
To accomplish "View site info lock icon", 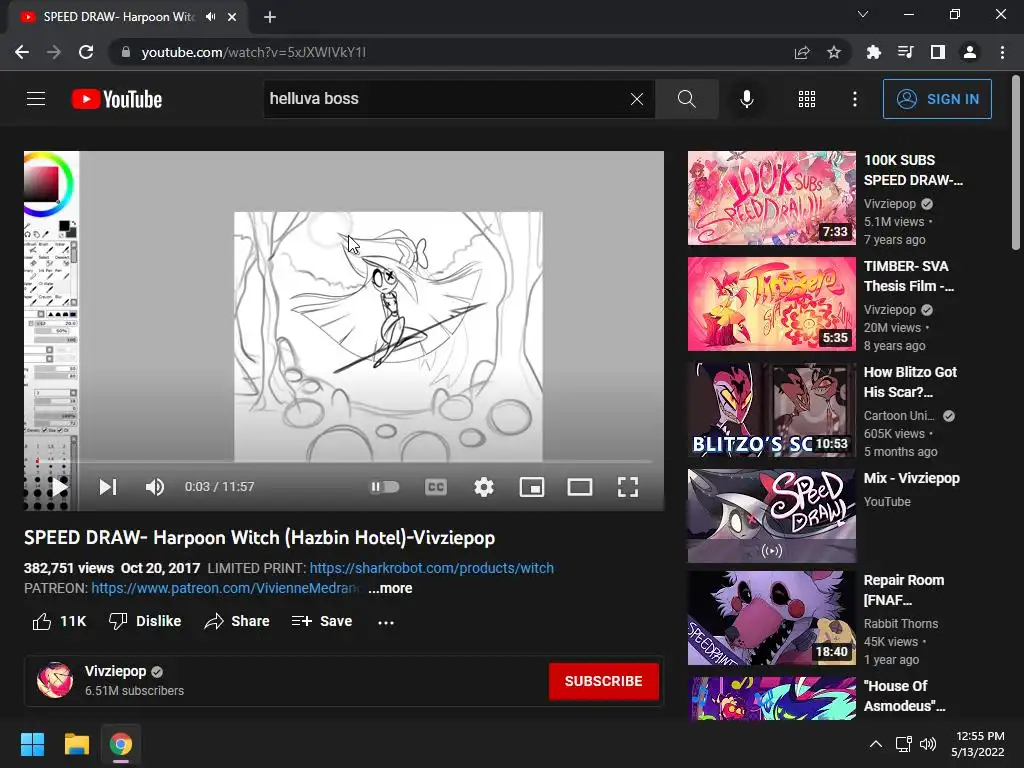I will click(125, 52).
